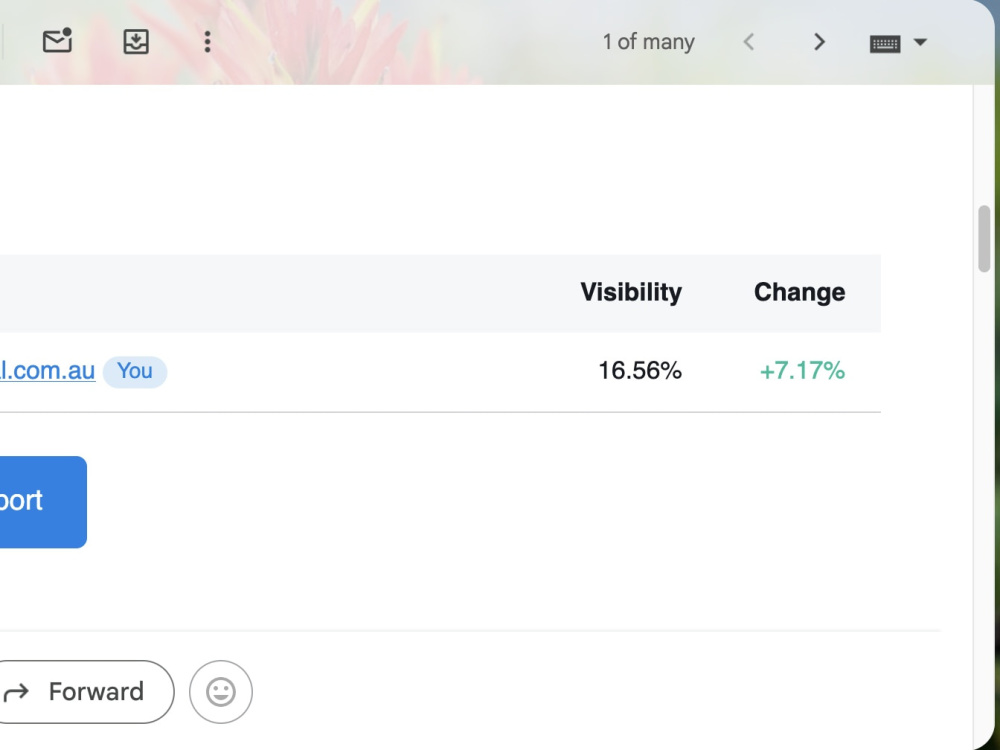Select the Change column header
Viewport: 1000px width, 750px height.
click(799, 292)
